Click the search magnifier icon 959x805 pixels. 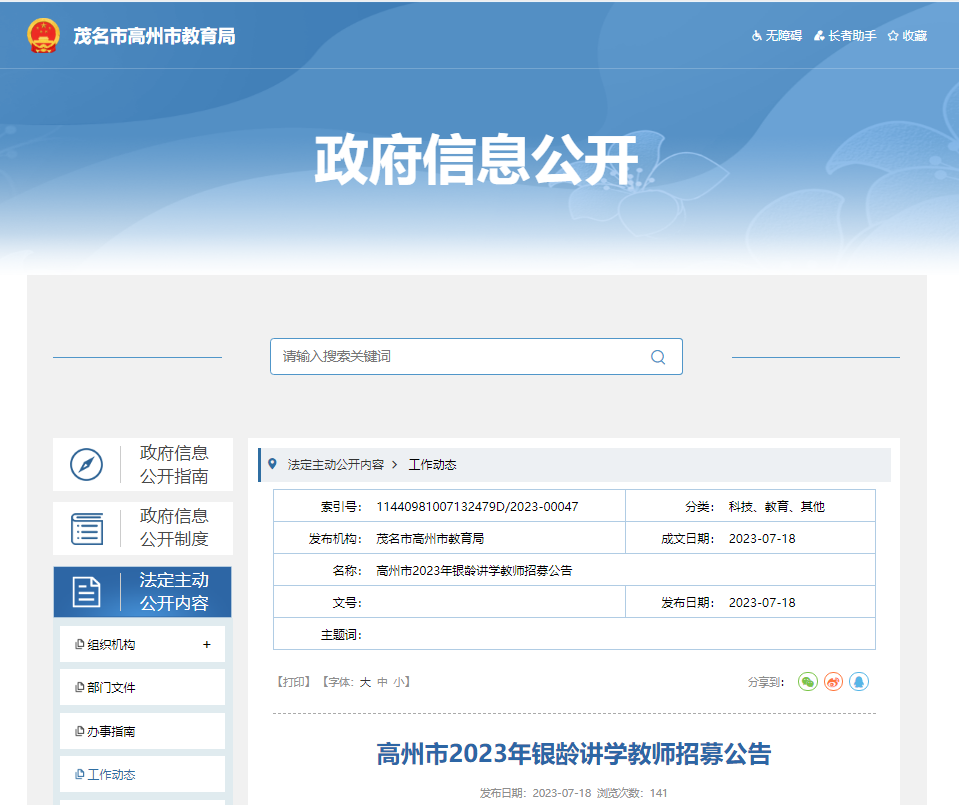[x=657, y=357]
